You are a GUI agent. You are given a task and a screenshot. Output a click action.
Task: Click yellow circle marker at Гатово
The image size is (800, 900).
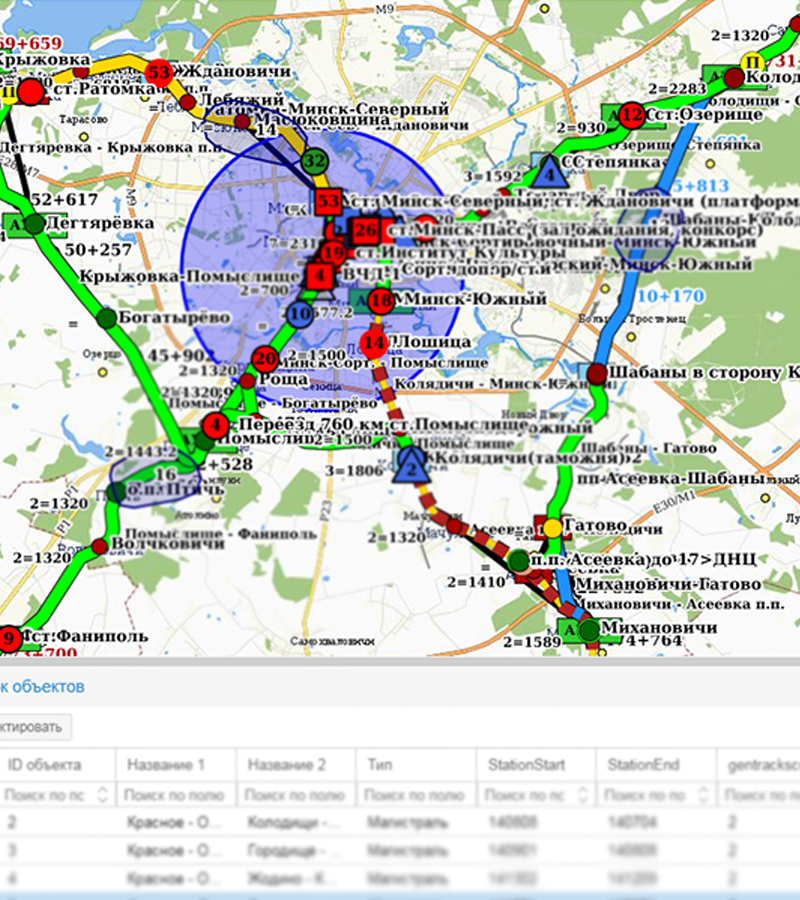coord(552,527)
